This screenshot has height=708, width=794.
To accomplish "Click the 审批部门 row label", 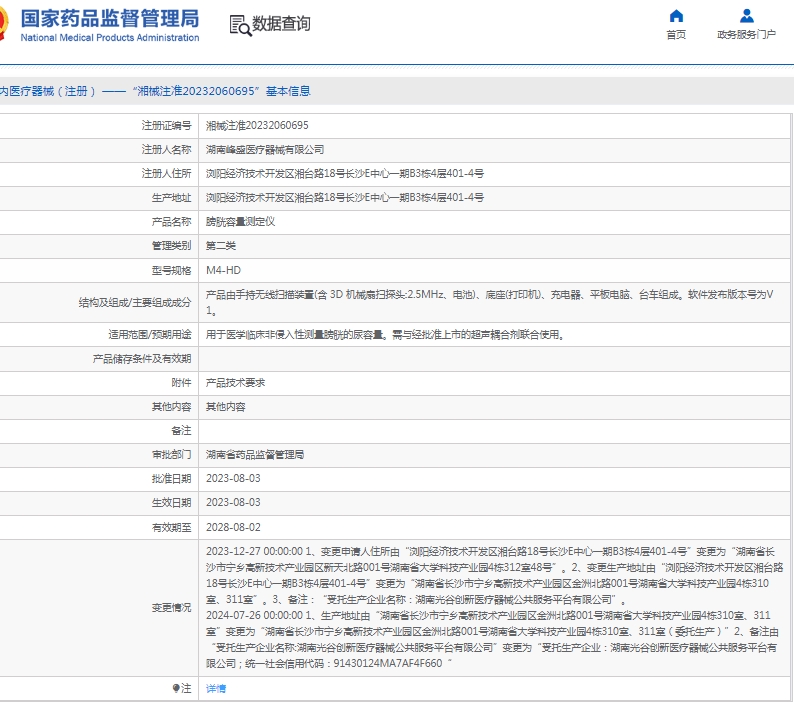I will 171,455.
